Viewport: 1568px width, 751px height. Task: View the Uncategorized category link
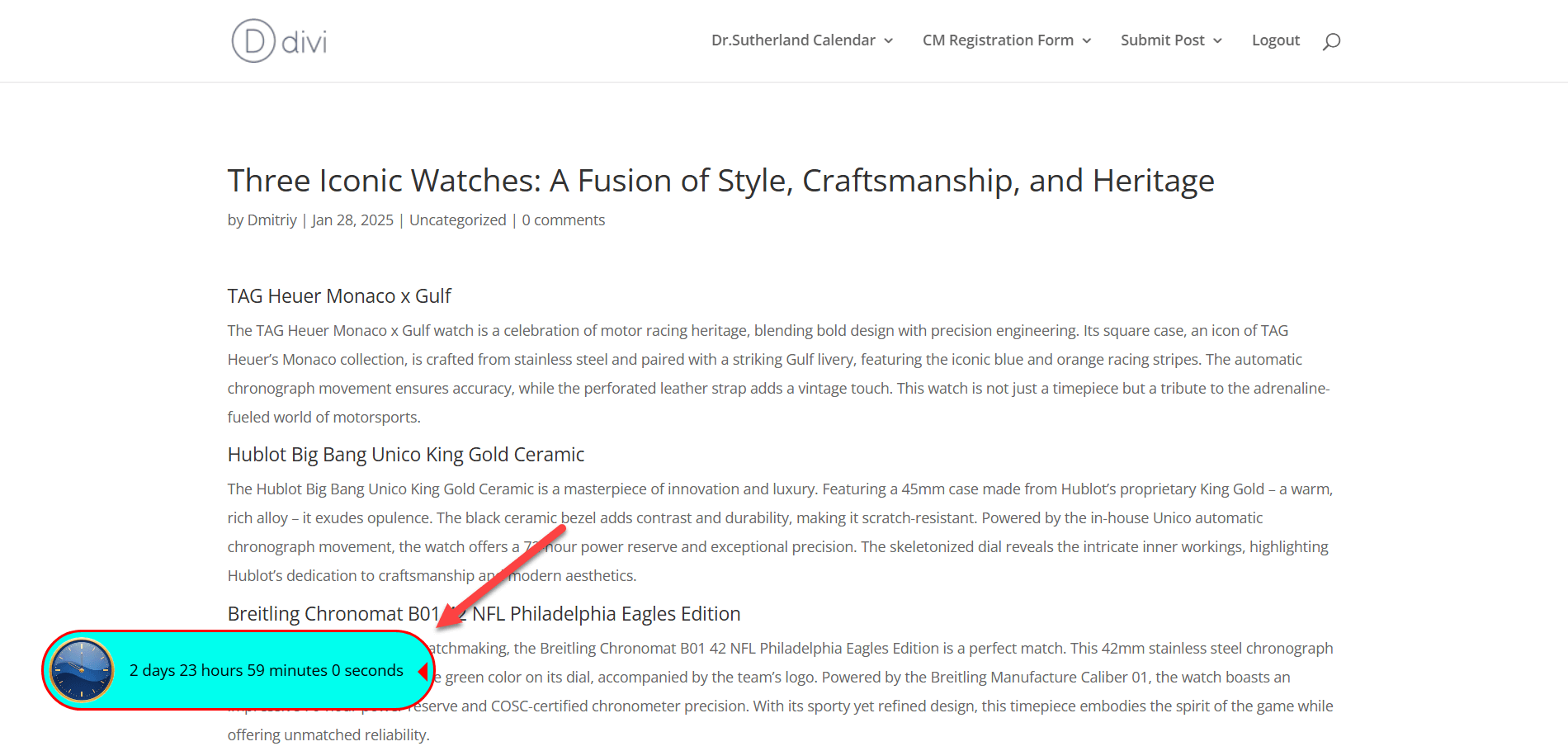[x=458, y=220]
